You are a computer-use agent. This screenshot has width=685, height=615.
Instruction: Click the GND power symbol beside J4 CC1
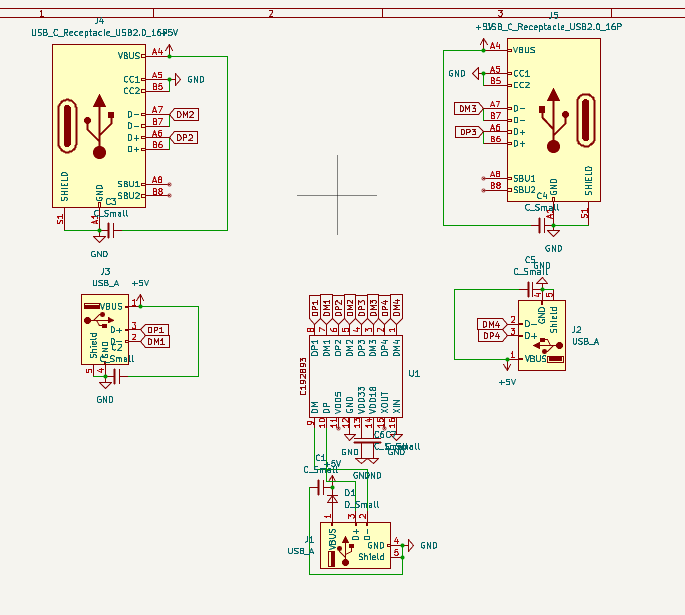click(x=180, y=79)
